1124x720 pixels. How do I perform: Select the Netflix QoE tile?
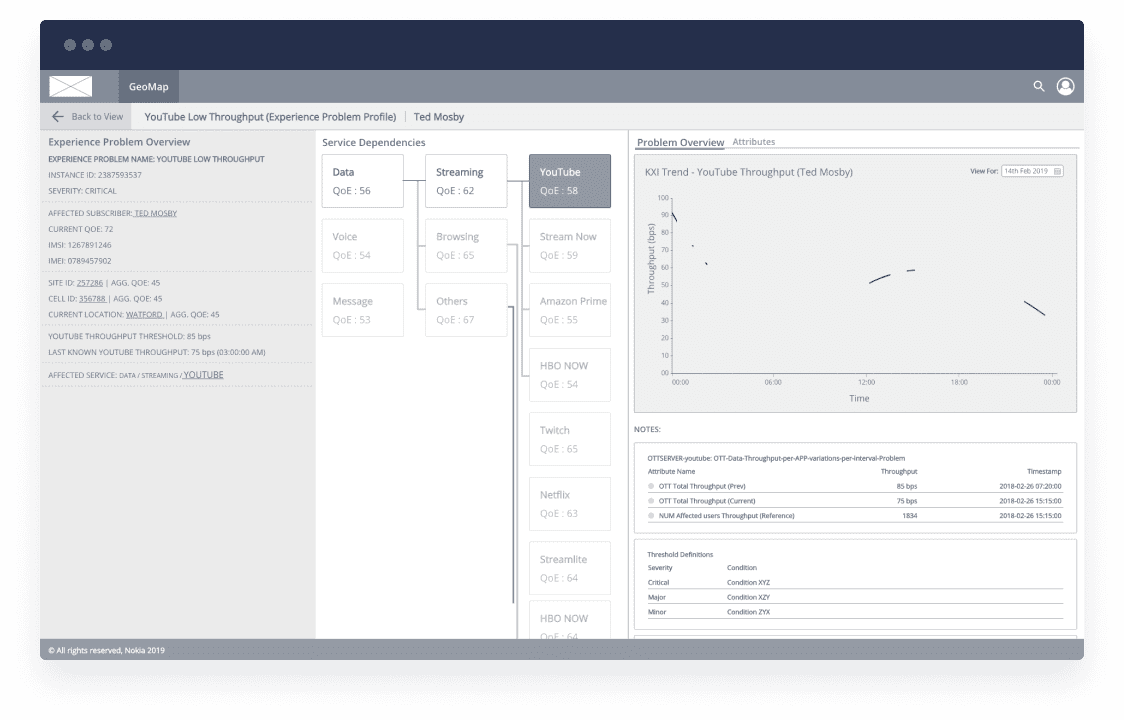point(570,503)
